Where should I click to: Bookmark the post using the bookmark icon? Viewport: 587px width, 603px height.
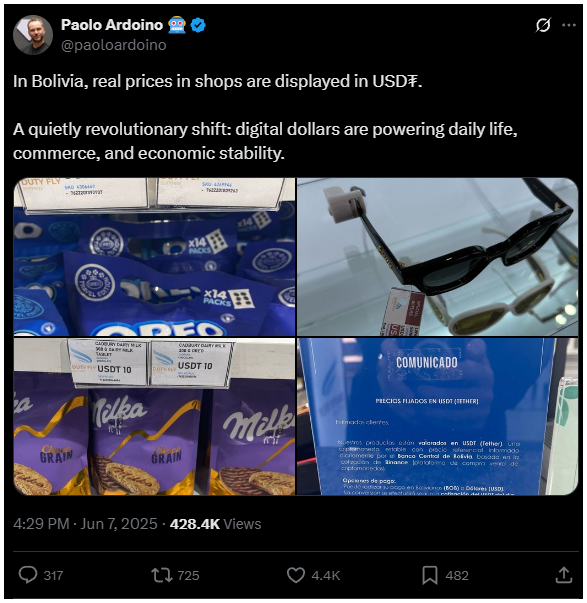point(430,575)
